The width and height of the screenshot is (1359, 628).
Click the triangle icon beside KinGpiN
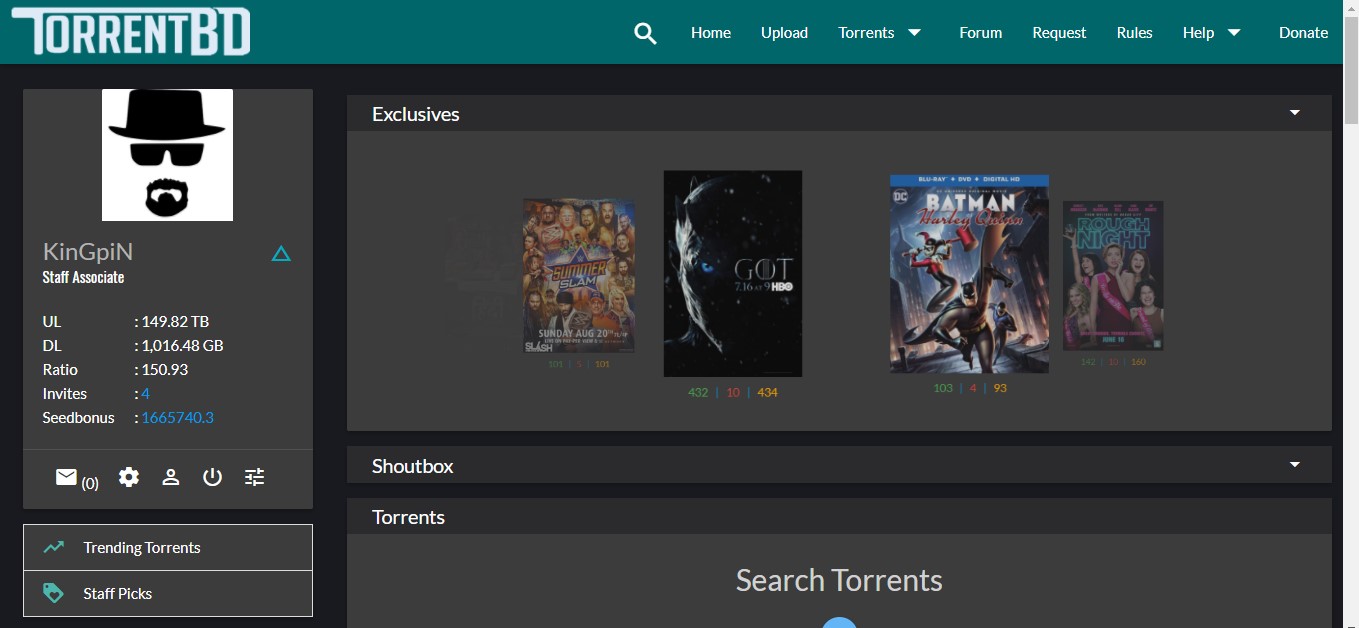pyautogui.click(x=281, y=254)
